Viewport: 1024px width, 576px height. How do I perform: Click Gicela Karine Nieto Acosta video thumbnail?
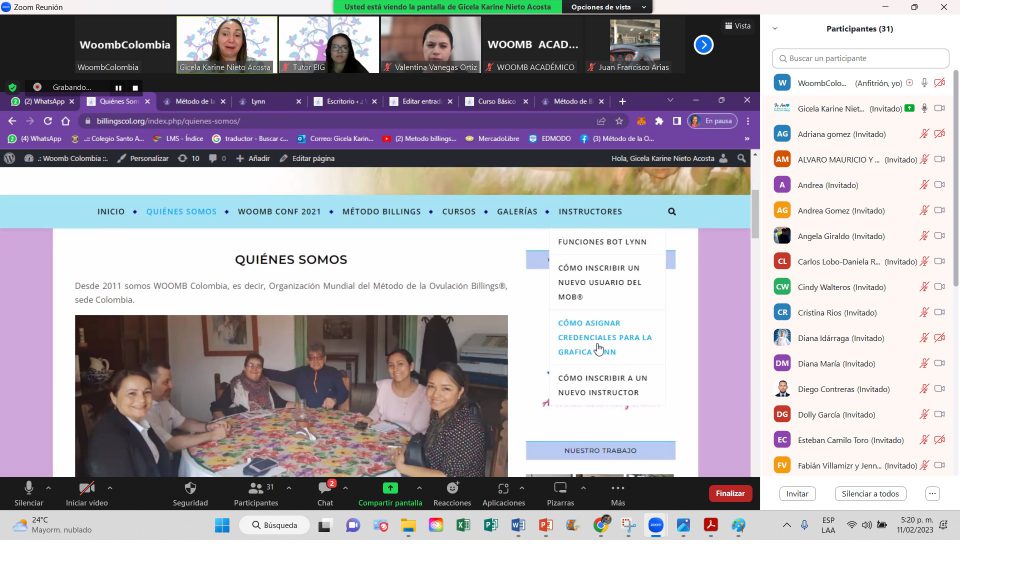(226, 44)
